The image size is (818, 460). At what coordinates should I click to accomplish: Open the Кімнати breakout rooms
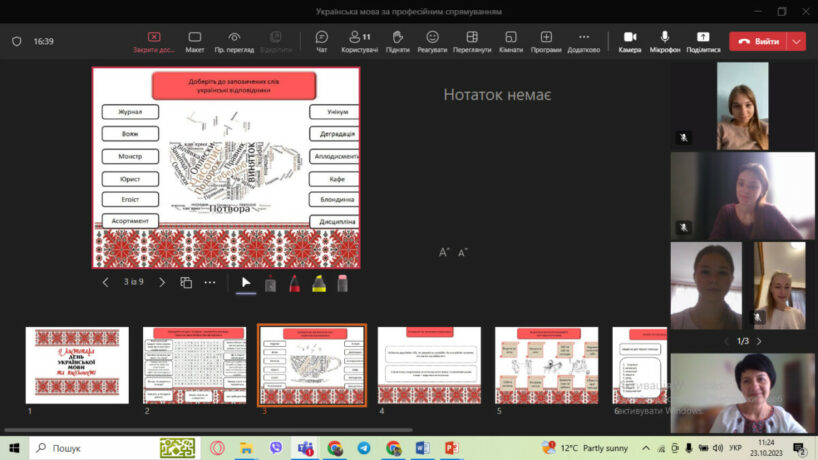[510, 41]
